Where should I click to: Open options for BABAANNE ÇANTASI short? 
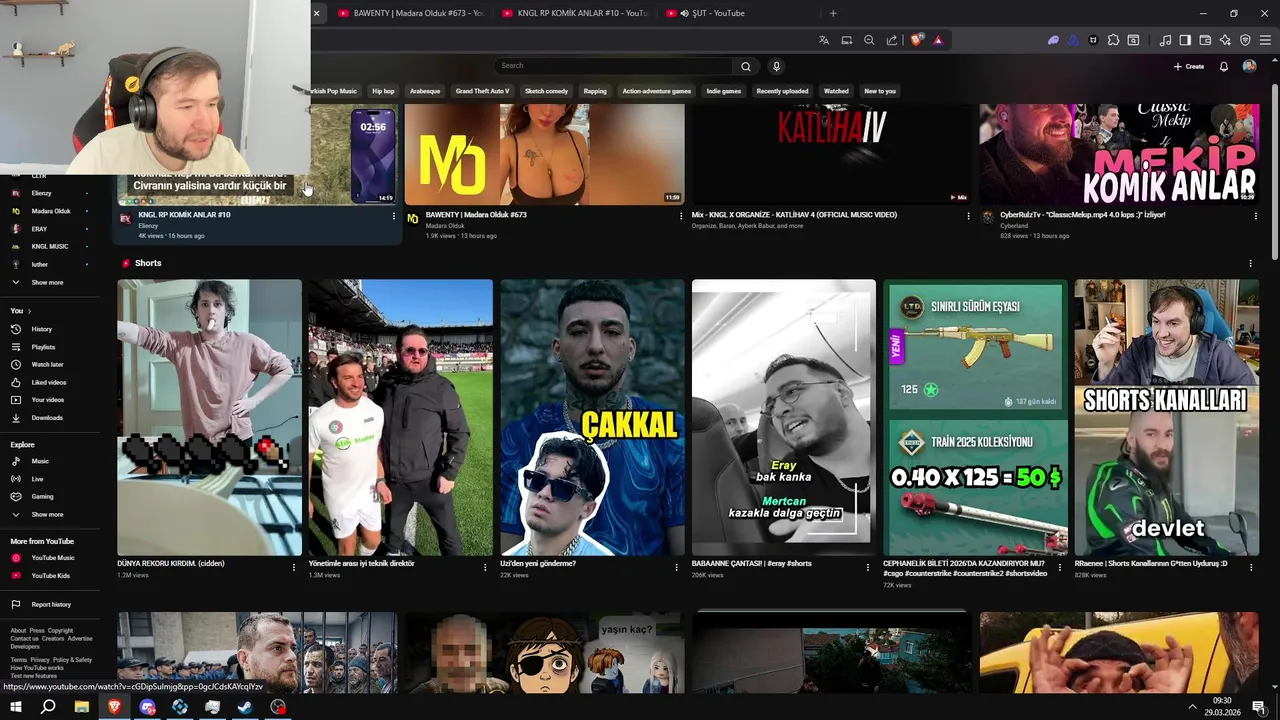click(x=868, y=567)
